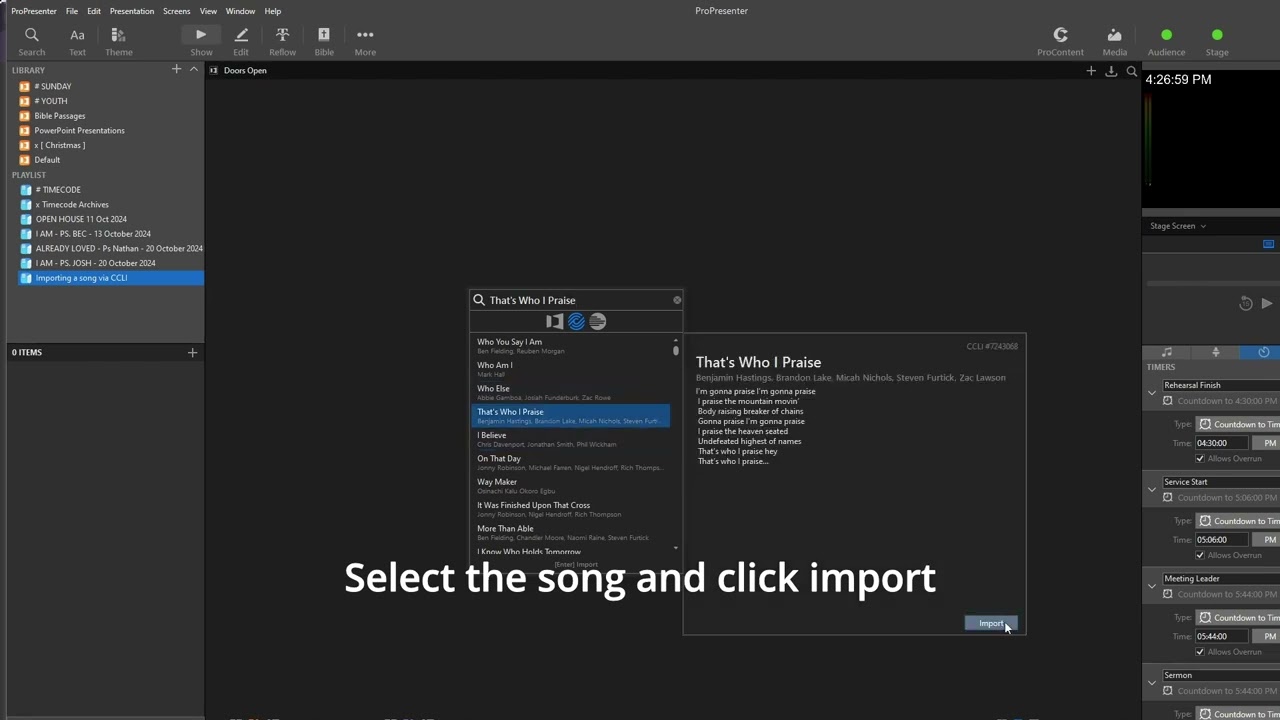This screenshot has height=720, width=1280.
Task: Select the SongSelect CCLI search source icon
Action: coord(576,321)
